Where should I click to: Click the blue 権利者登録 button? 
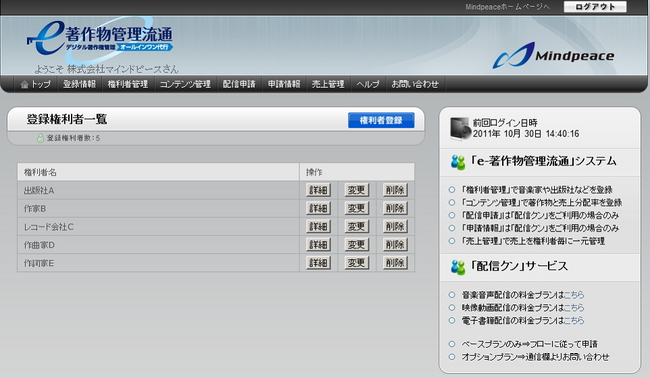pyautogui.click(x=381, y=120)
